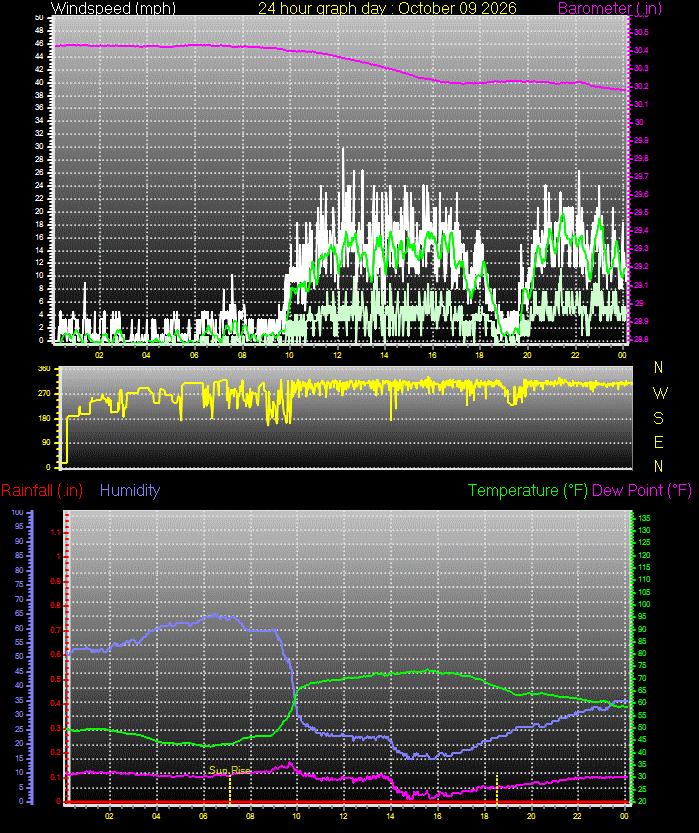This screenshot has width=699, height=833.
Task: Click the magenta "Dew Point (°F)" legend label
Action: point(642,490)
